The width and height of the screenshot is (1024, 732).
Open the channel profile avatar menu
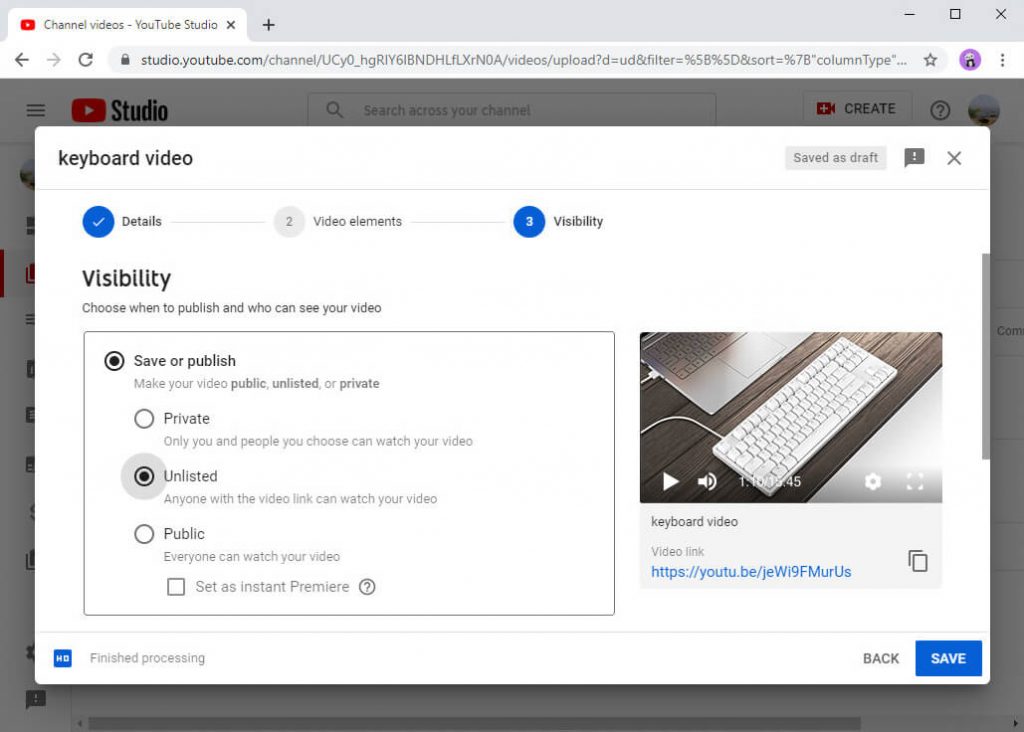tap(984, 109)
